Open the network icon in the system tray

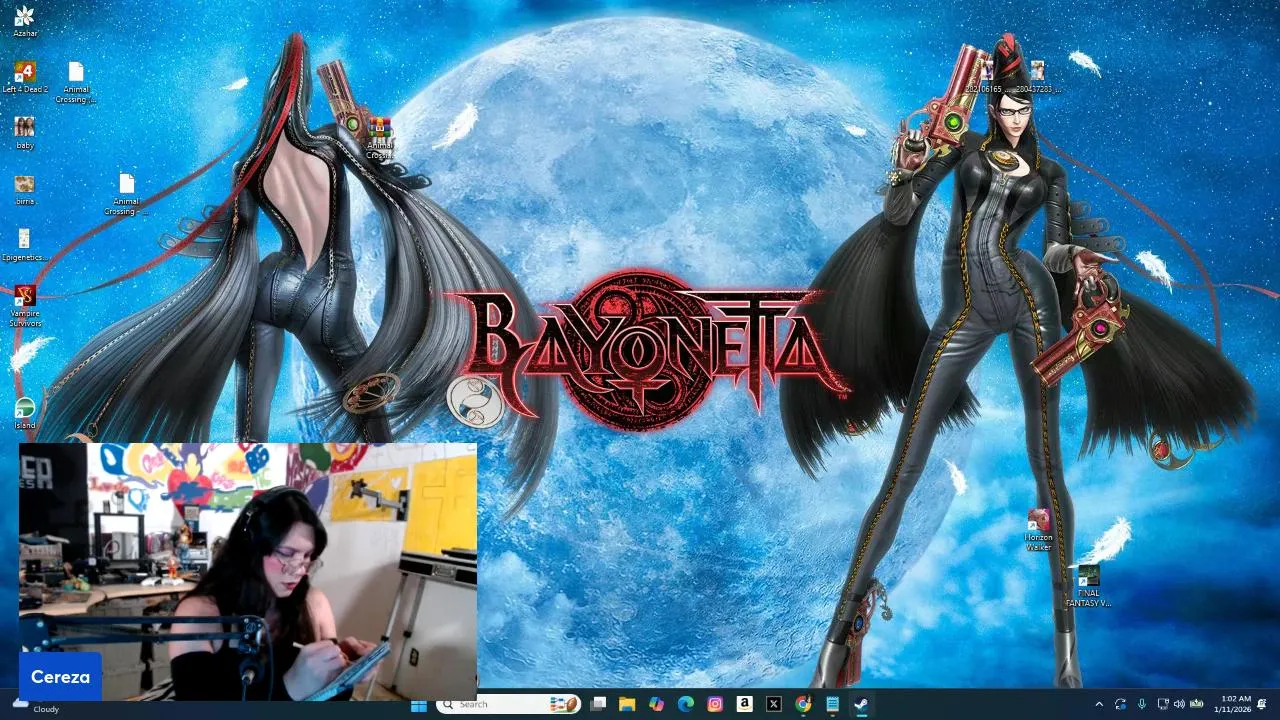pos(1163,704)
